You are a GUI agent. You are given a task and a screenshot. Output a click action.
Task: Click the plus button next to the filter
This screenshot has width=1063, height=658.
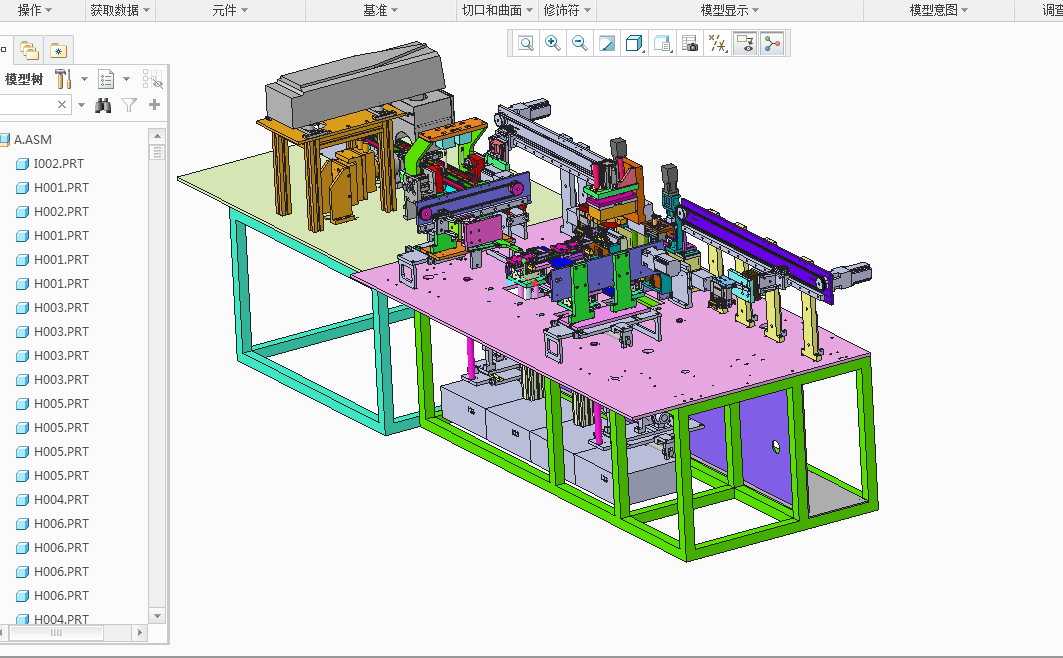coord(154,104)
